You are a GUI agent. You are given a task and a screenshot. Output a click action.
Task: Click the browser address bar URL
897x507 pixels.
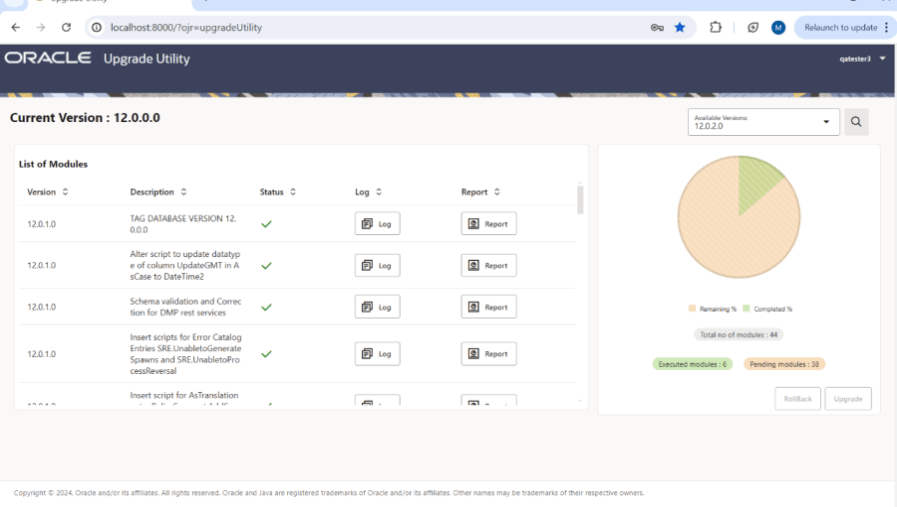(x=186, y=27)
